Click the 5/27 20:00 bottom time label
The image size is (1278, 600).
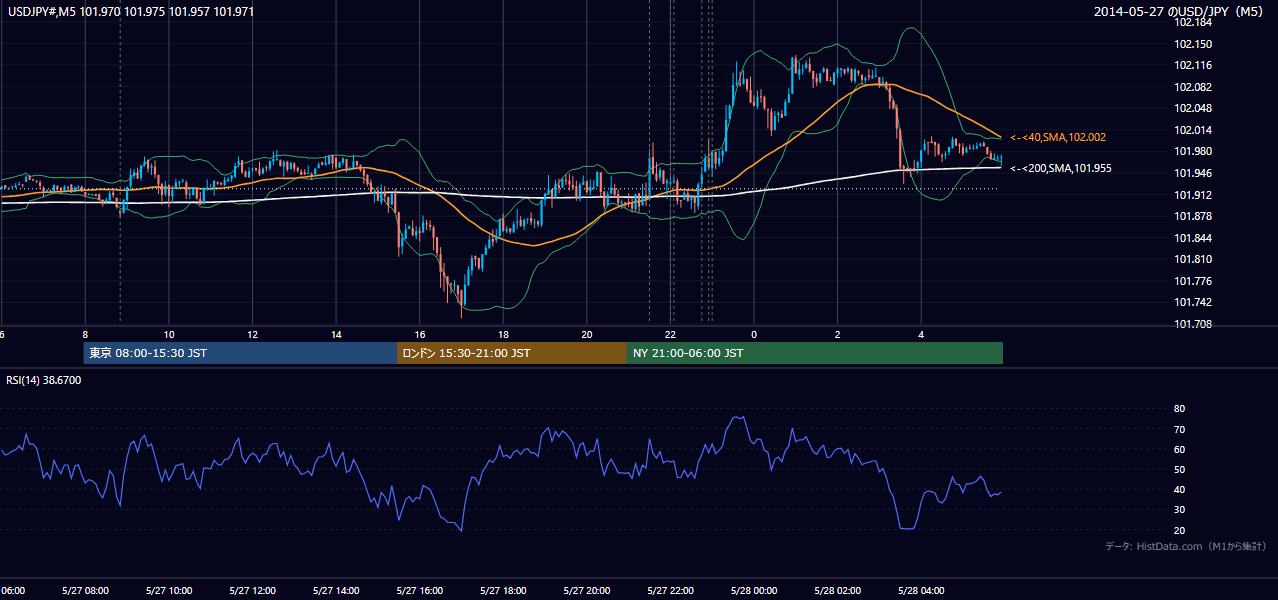point(587,591)
